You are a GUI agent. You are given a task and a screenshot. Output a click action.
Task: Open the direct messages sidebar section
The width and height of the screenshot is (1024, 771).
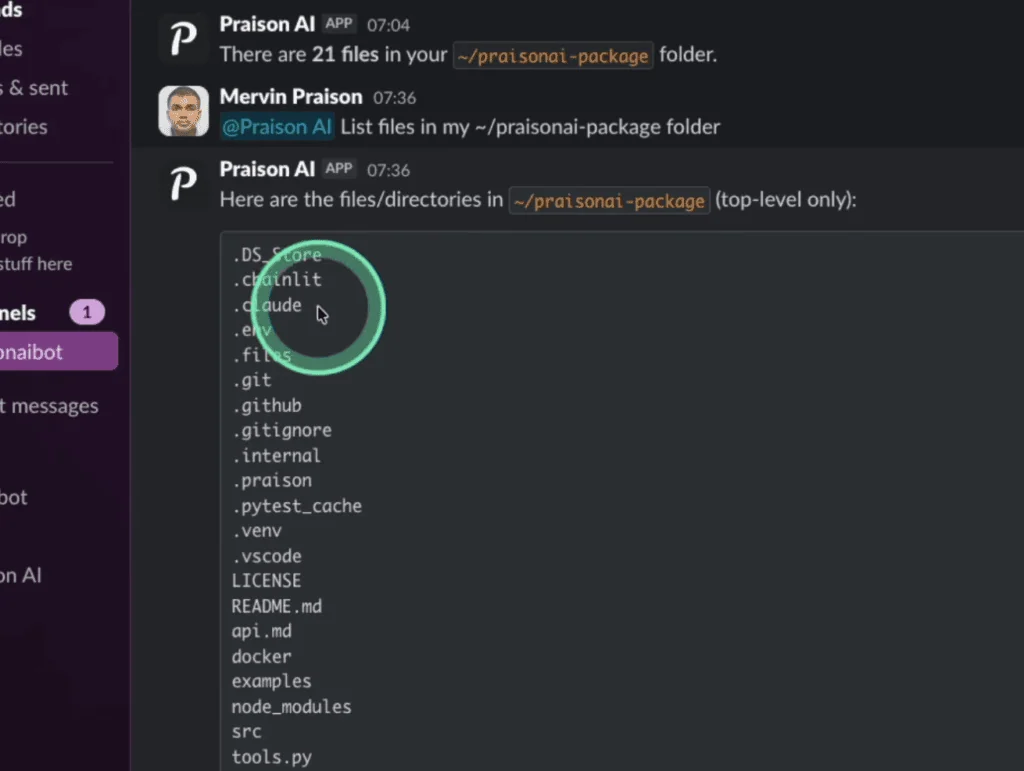coord(50,406)
